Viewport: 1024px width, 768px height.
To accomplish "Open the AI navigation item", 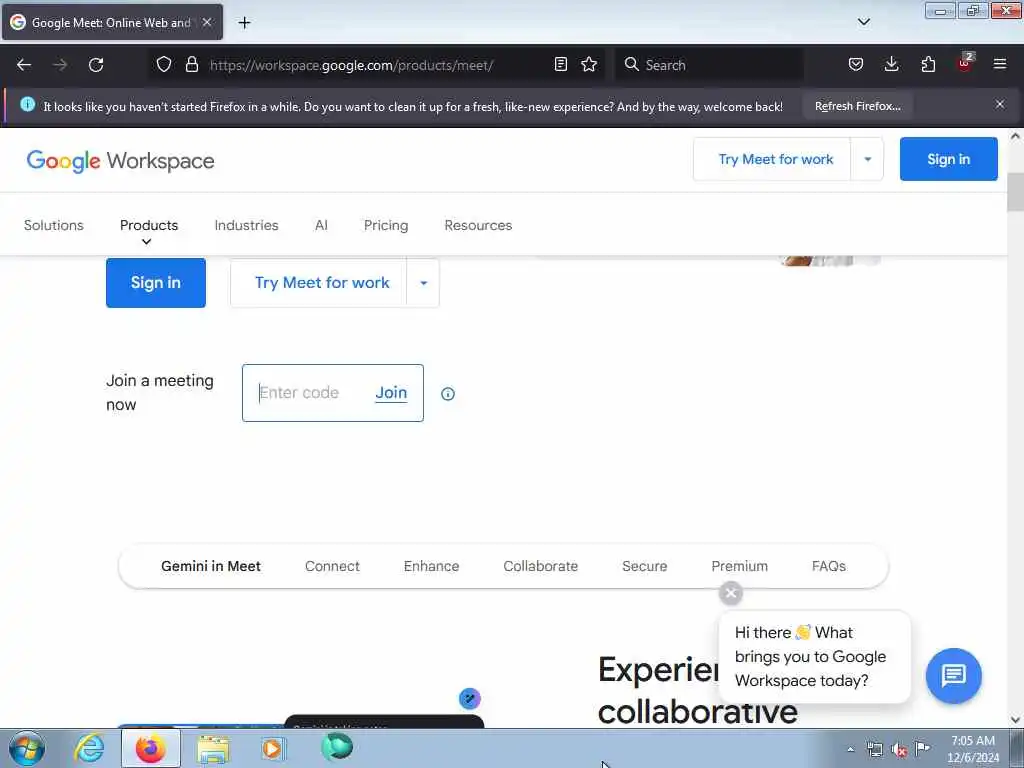I will click(x=321, y=225).
